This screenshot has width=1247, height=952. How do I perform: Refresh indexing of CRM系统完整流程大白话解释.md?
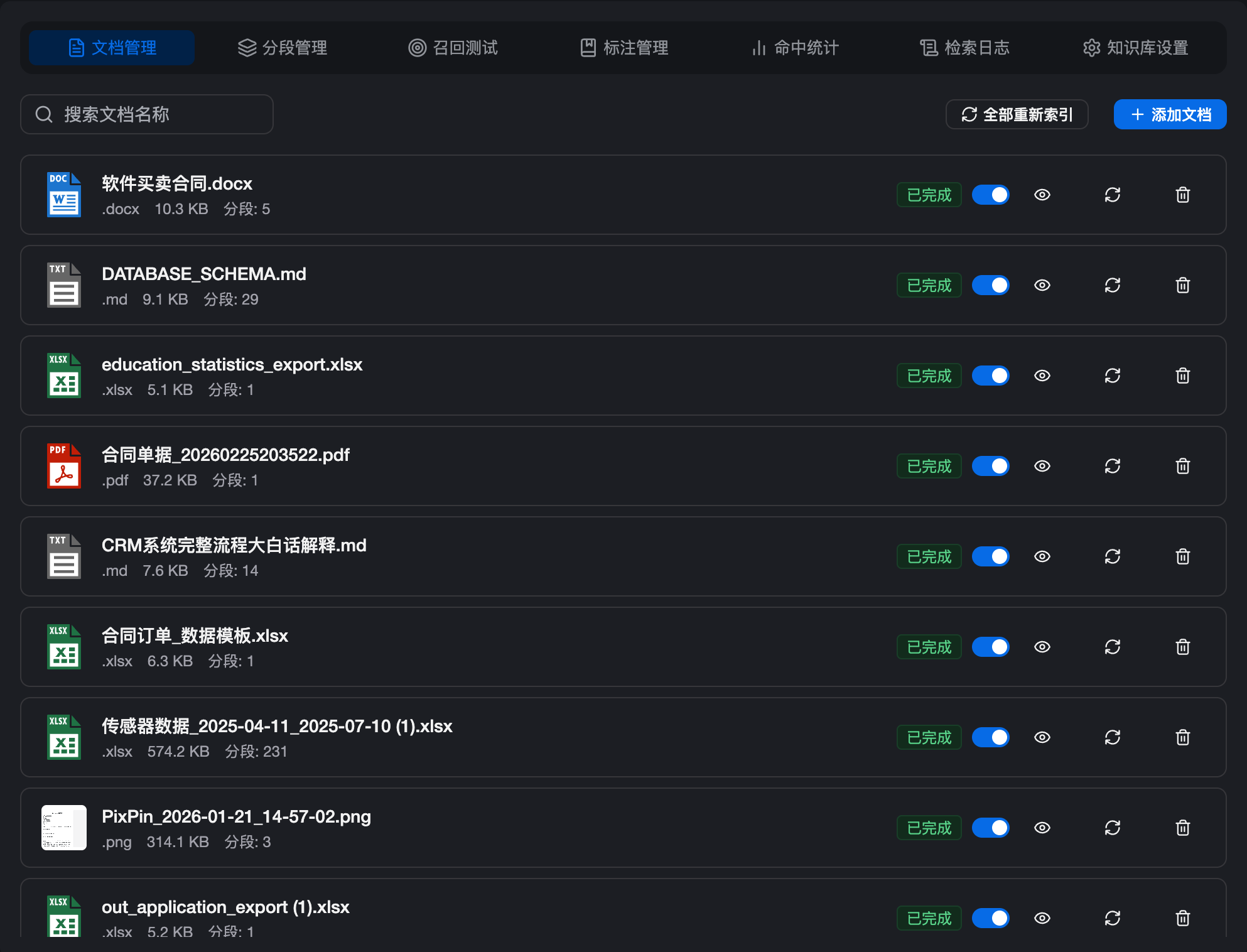(x=1113, y=556)
